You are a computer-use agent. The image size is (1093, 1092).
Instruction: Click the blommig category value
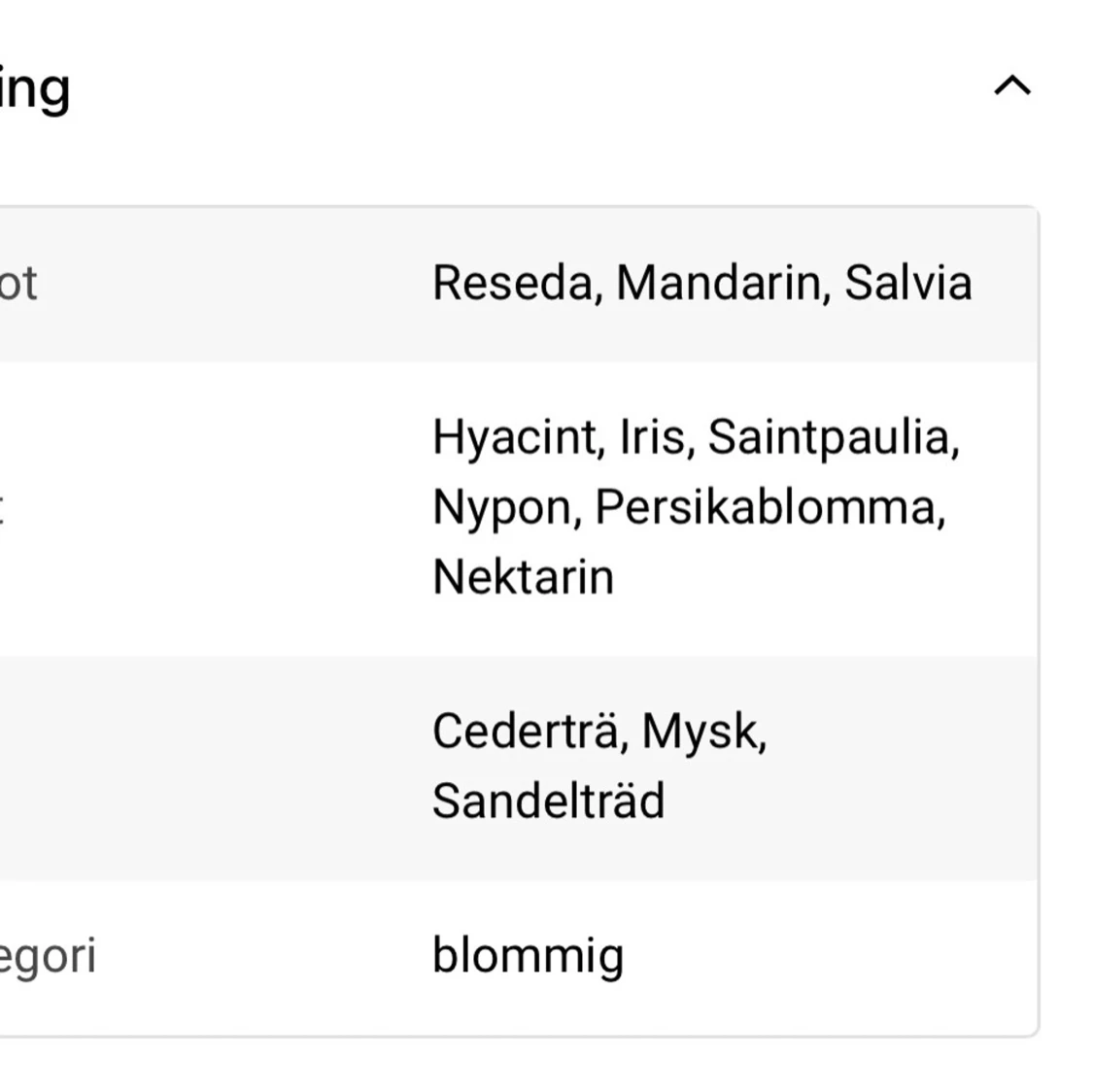(528, 956)
